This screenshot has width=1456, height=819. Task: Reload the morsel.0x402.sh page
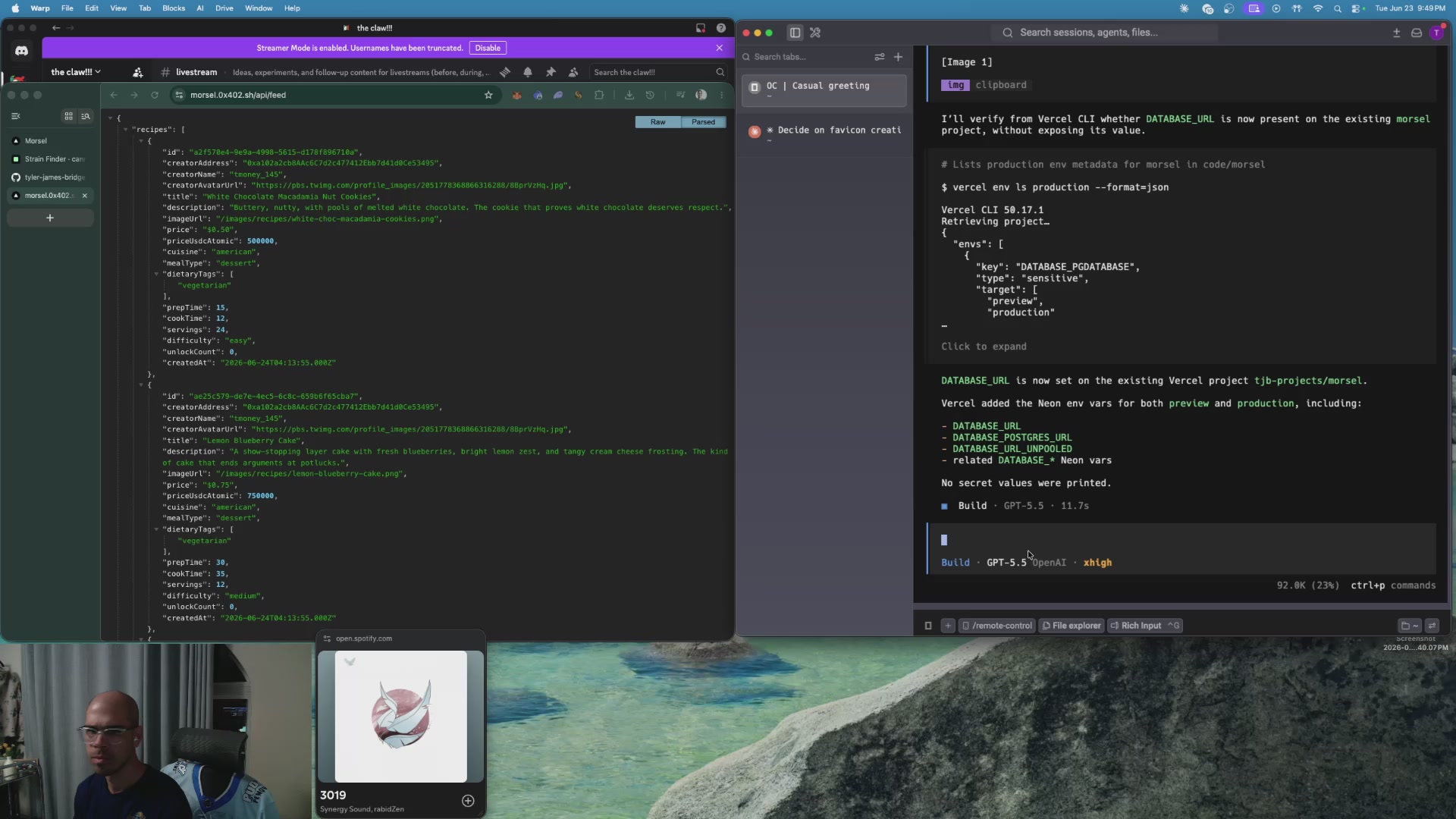click(155, 95)
